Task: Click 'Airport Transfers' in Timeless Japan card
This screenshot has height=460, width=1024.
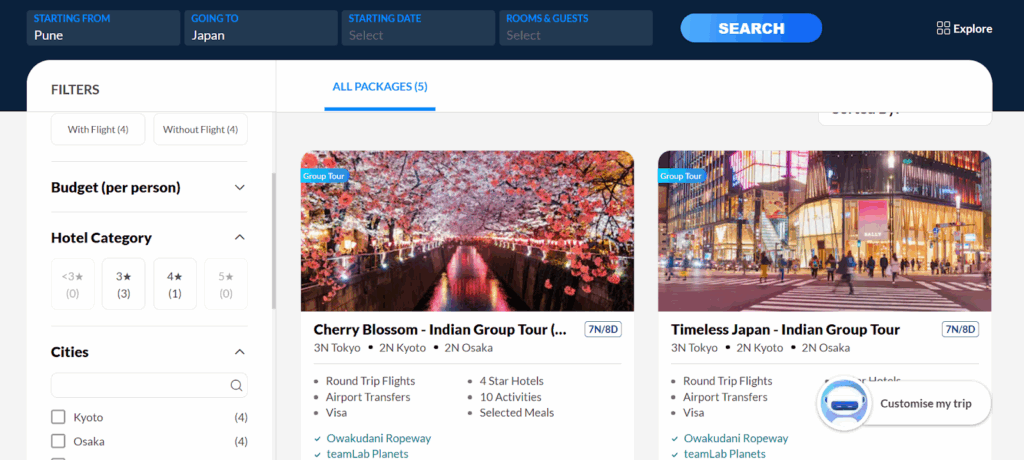Action: tap(726, 397)
